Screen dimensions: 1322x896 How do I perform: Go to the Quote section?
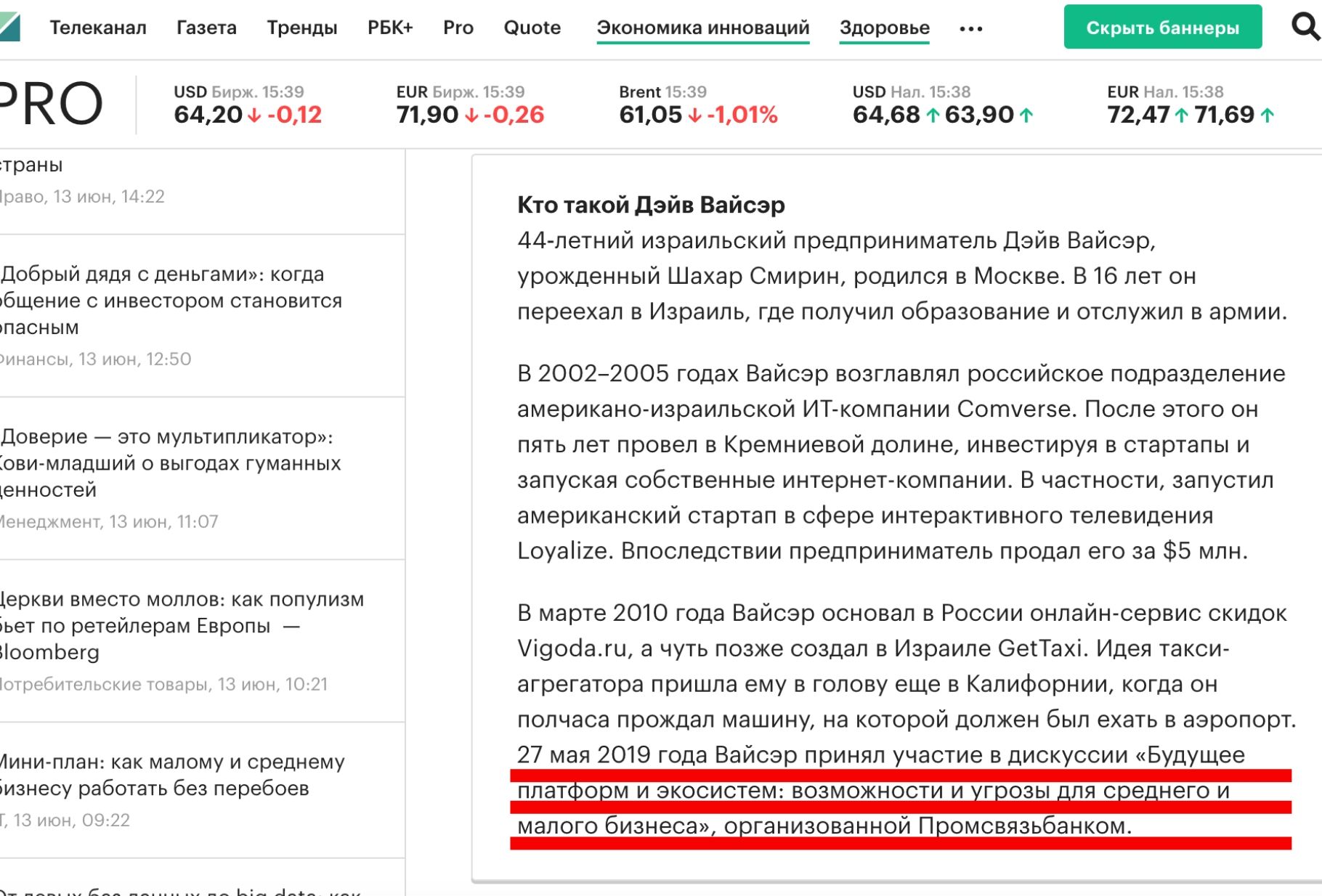pos(532,28)
